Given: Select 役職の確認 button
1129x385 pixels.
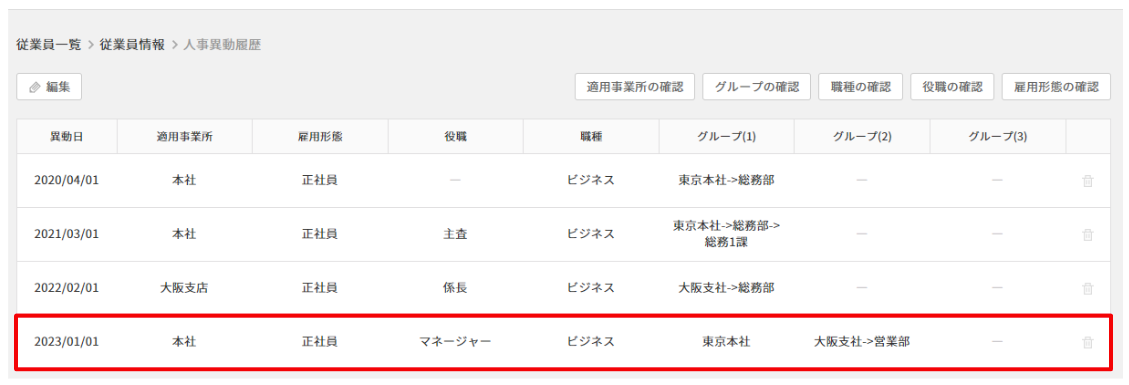Looking at the screenshot, I should (x=953, y=87).
